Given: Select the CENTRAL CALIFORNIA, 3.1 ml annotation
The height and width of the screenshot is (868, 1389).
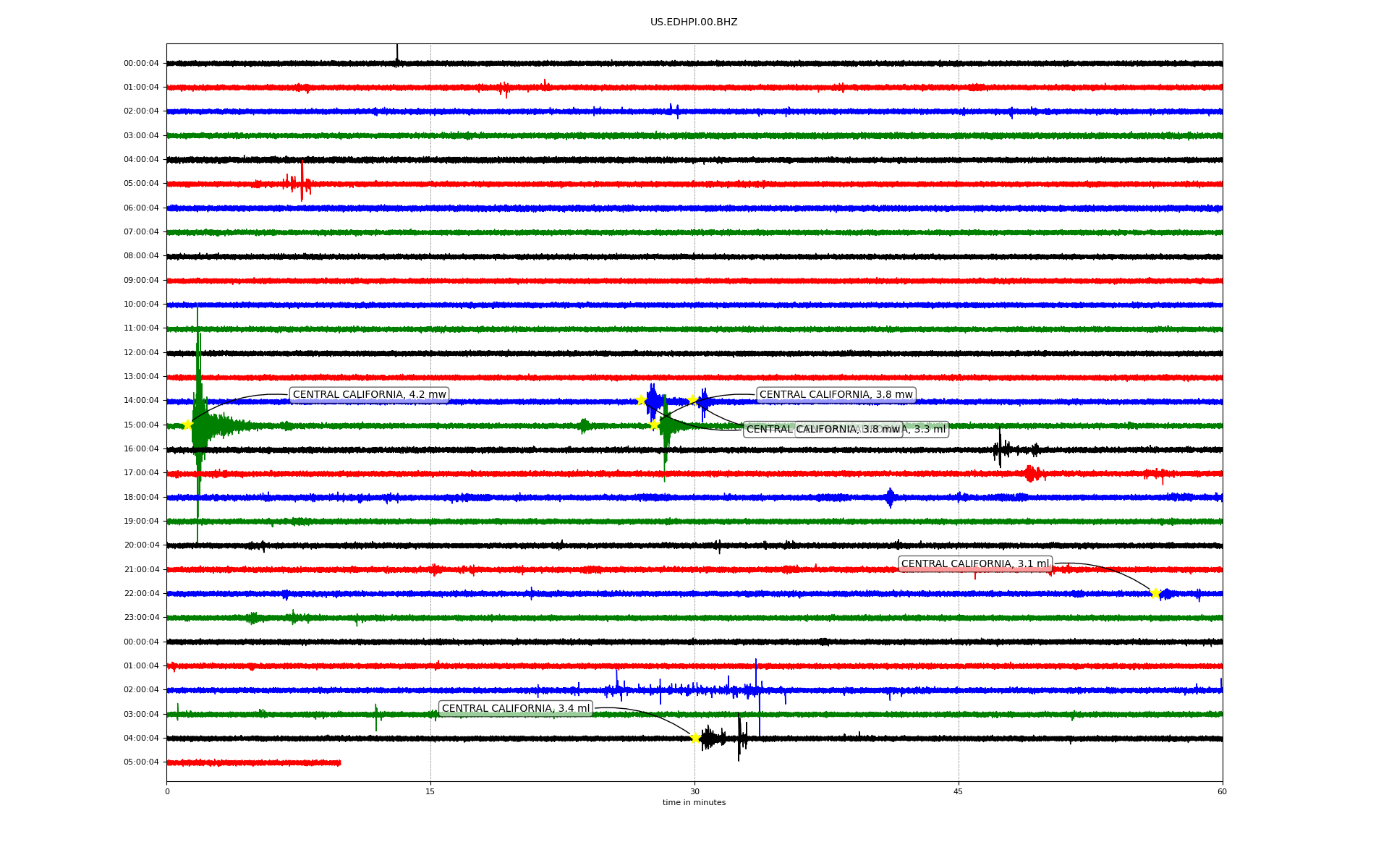Looking at the screenshot, I should 974,564.
